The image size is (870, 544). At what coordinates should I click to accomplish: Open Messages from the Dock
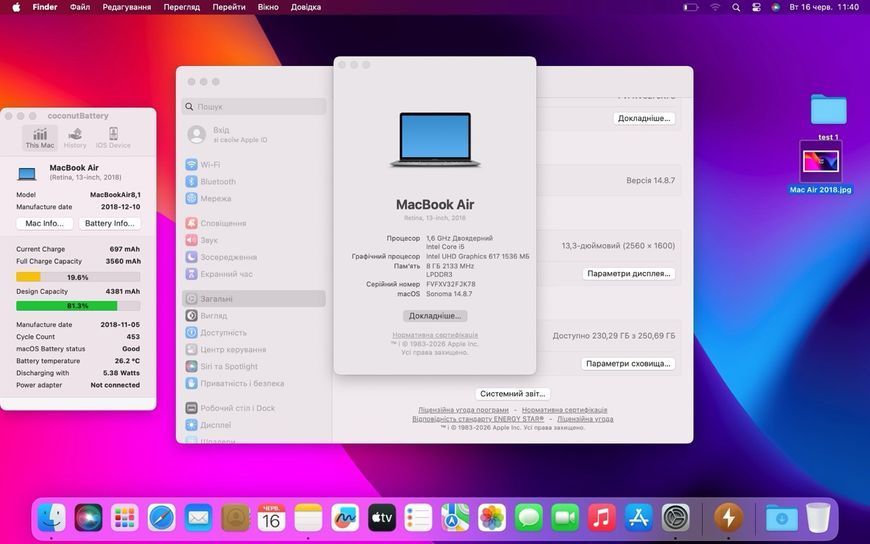click(528, 518)
